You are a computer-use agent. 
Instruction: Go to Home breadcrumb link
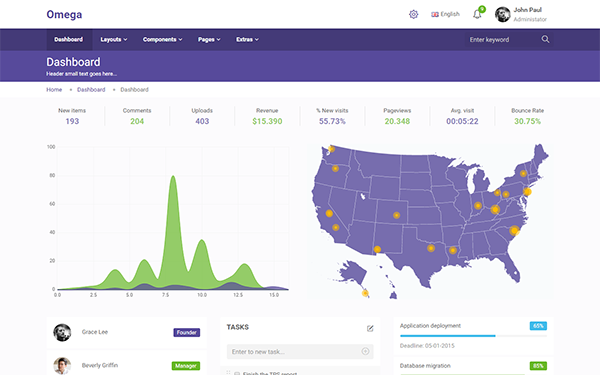tap(54, 90)
